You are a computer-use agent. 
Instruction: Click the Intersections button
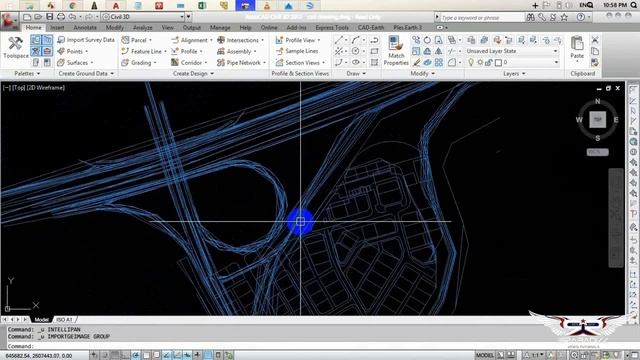tap(240, 40)
